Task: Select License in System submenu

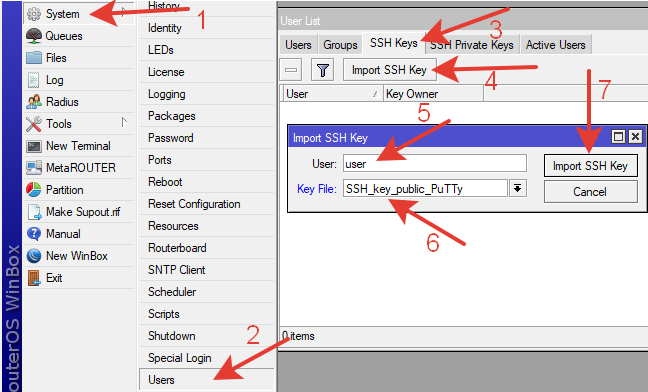Action: [207, 72]
